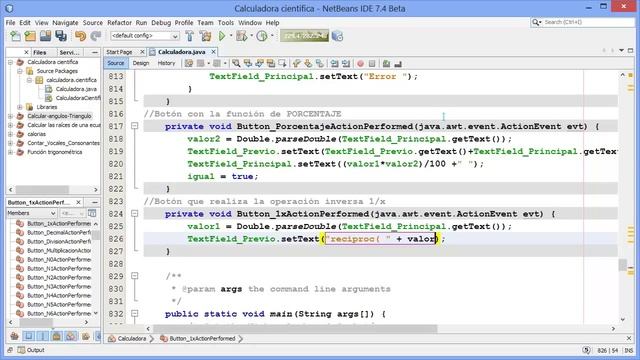Open the Members dropdown in Navigator
Image resolution: width=640 pixels, height=360 pixels.
tap(31, 213)
